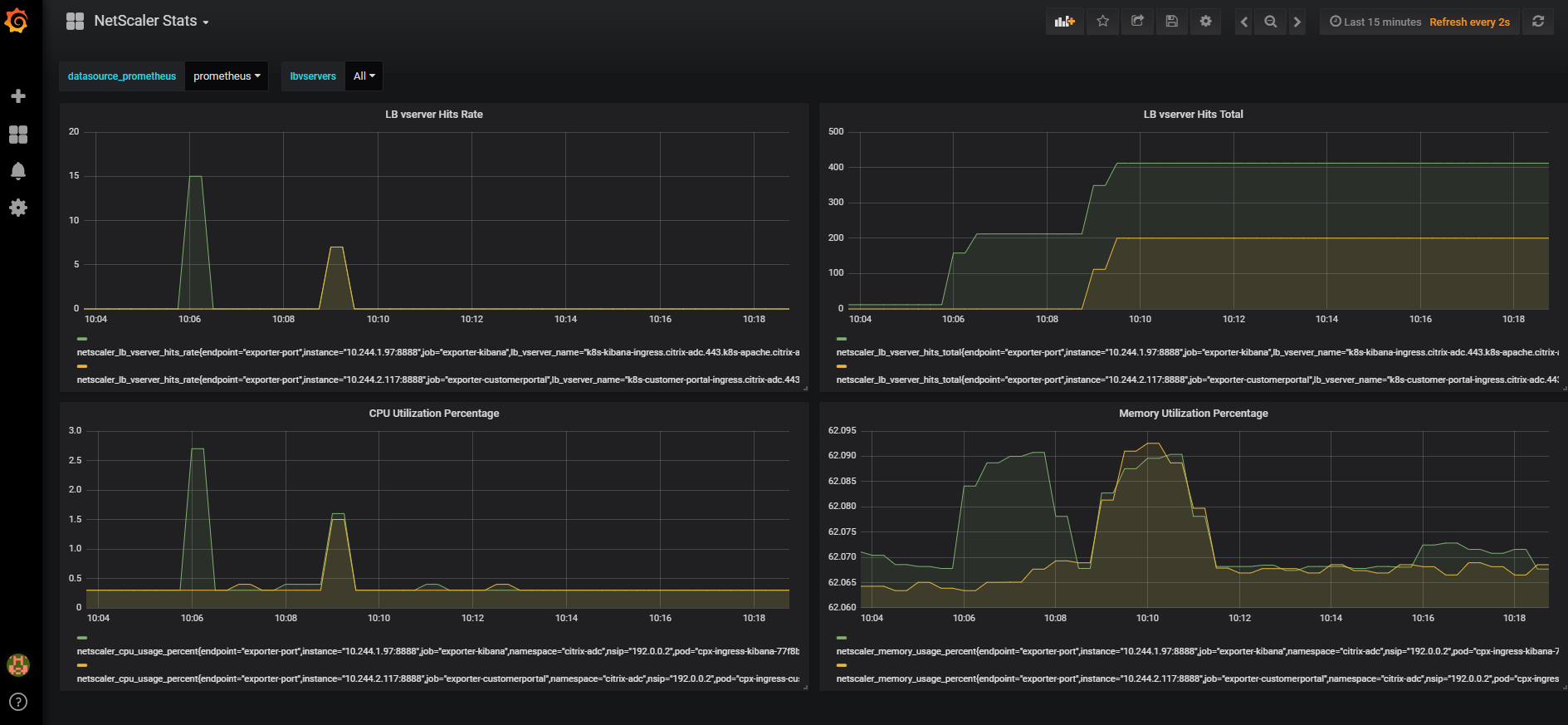
Task: Expand the lbvservers All dropdown
Action: pos(364,76)
